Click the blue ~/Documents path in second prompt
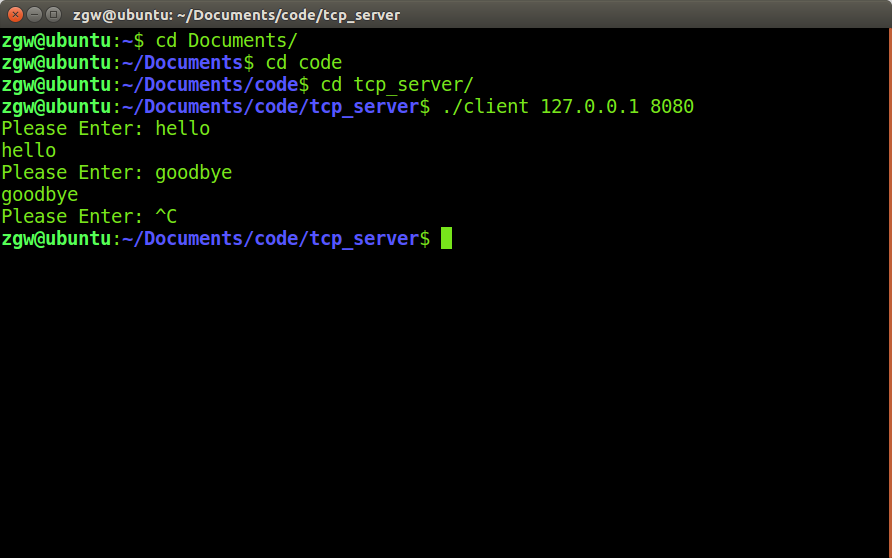 tap(183, 63)
